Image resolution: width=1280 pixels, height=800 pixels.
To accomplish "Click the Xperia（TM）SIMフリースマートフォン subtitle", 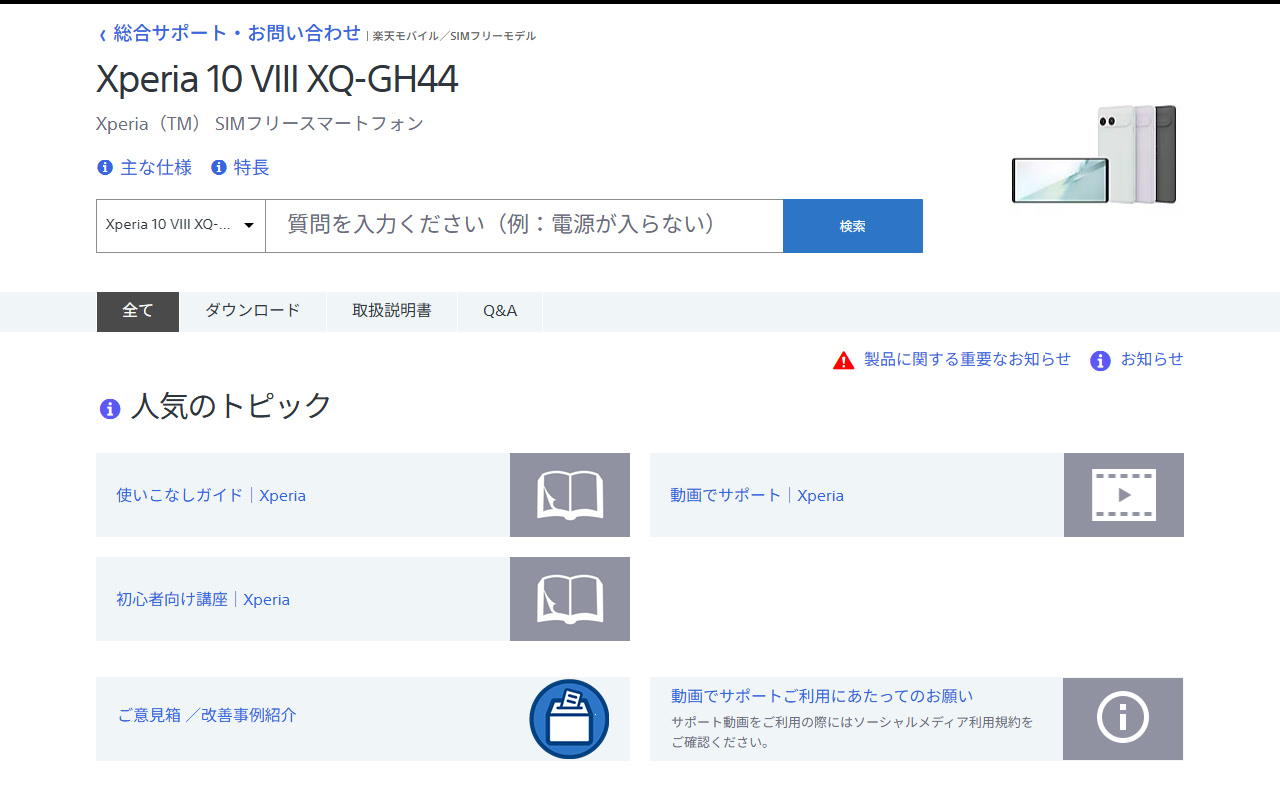I will pos(260,124).
